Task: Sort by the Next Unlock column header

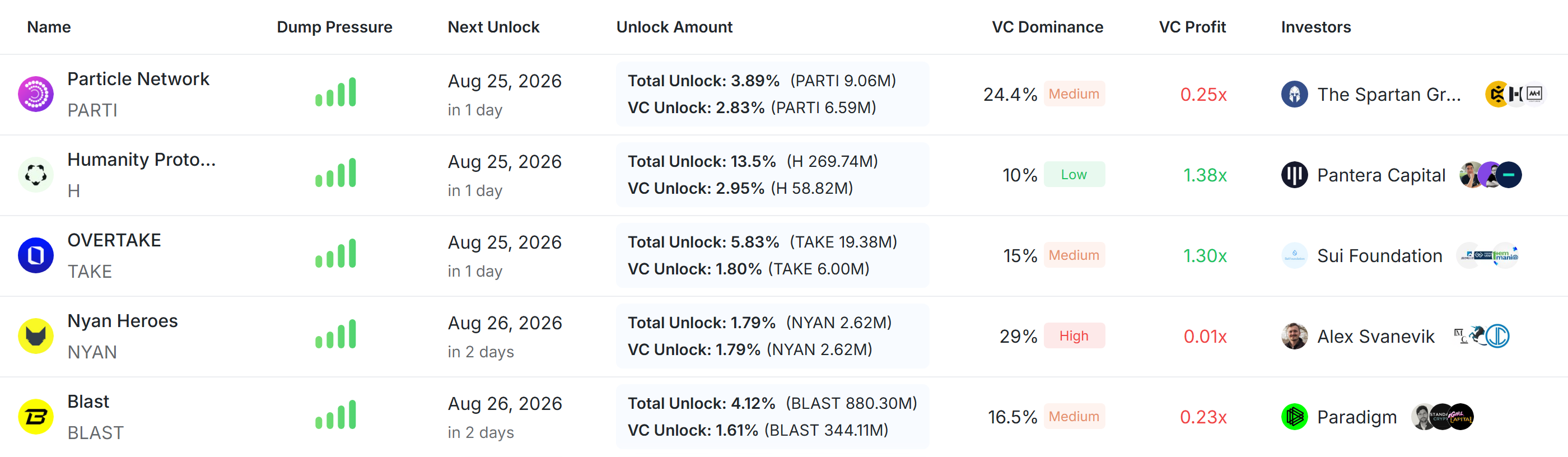Action: coord(494,27)
